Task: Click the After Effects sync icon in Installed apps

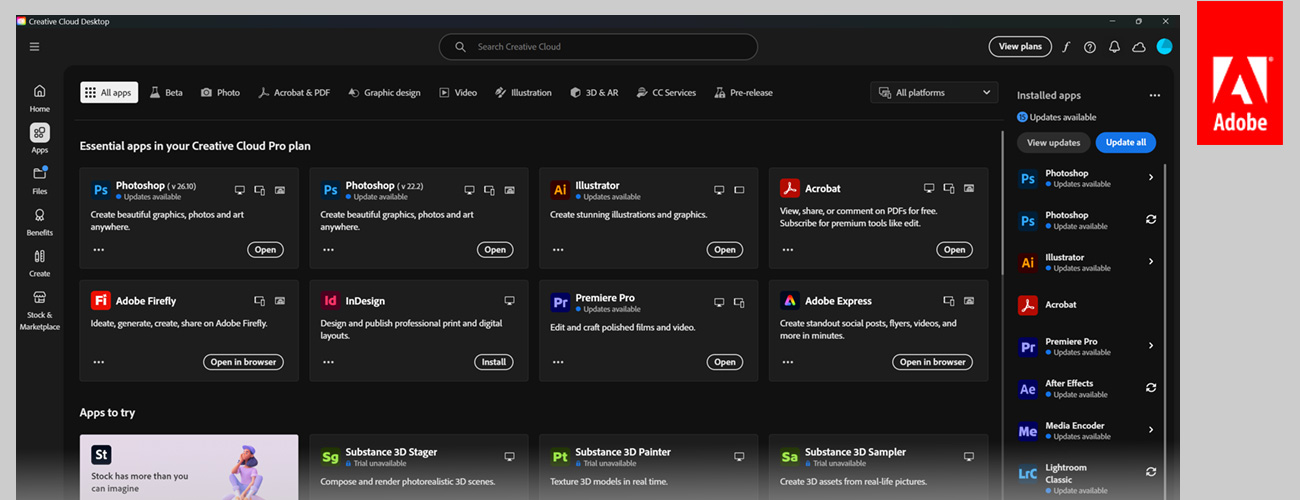Action: (x=1151, y=388)
